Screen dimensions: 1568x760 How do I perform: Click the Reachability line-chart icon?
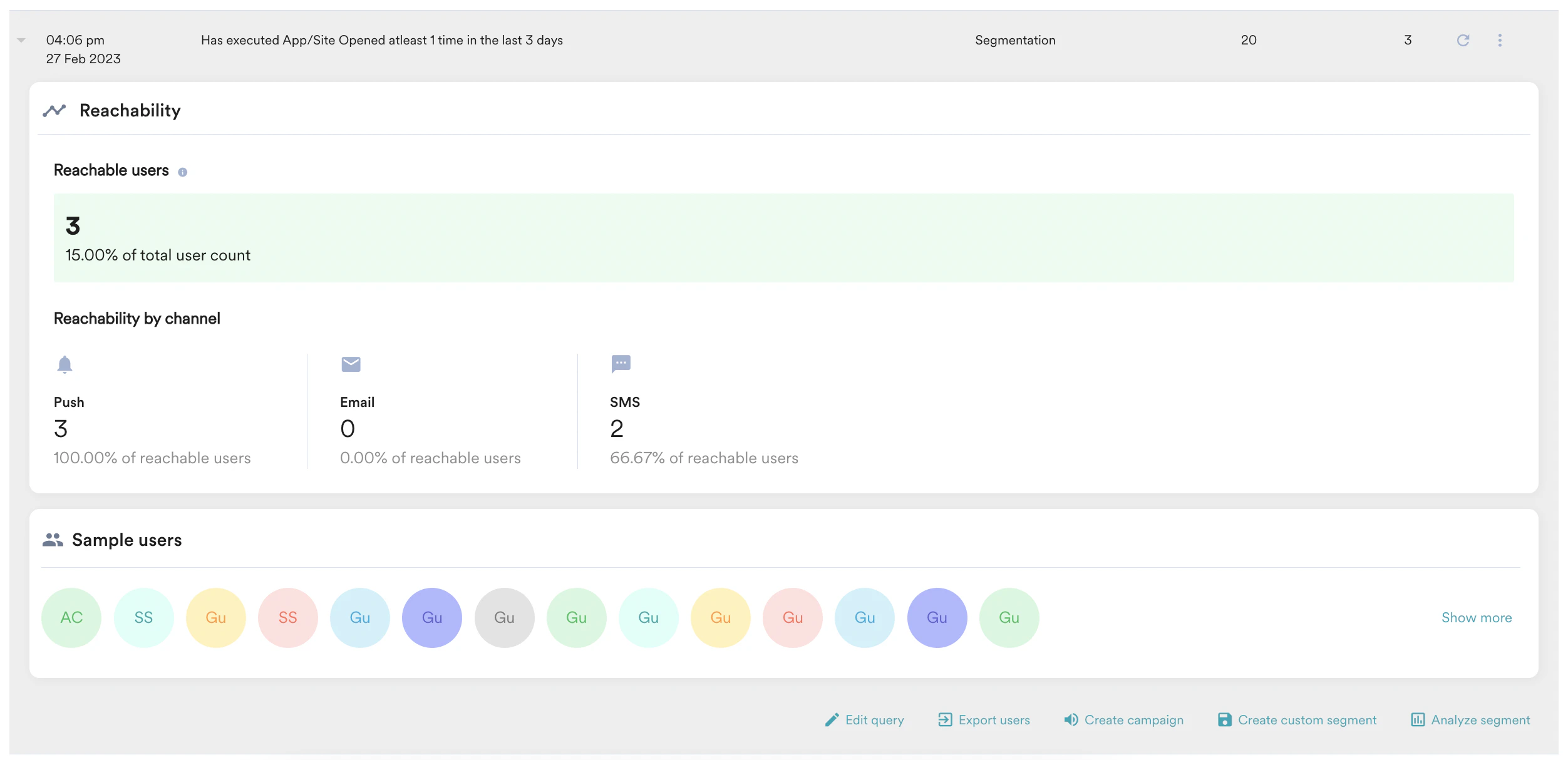pyautogui.click(x=55, y=109)
